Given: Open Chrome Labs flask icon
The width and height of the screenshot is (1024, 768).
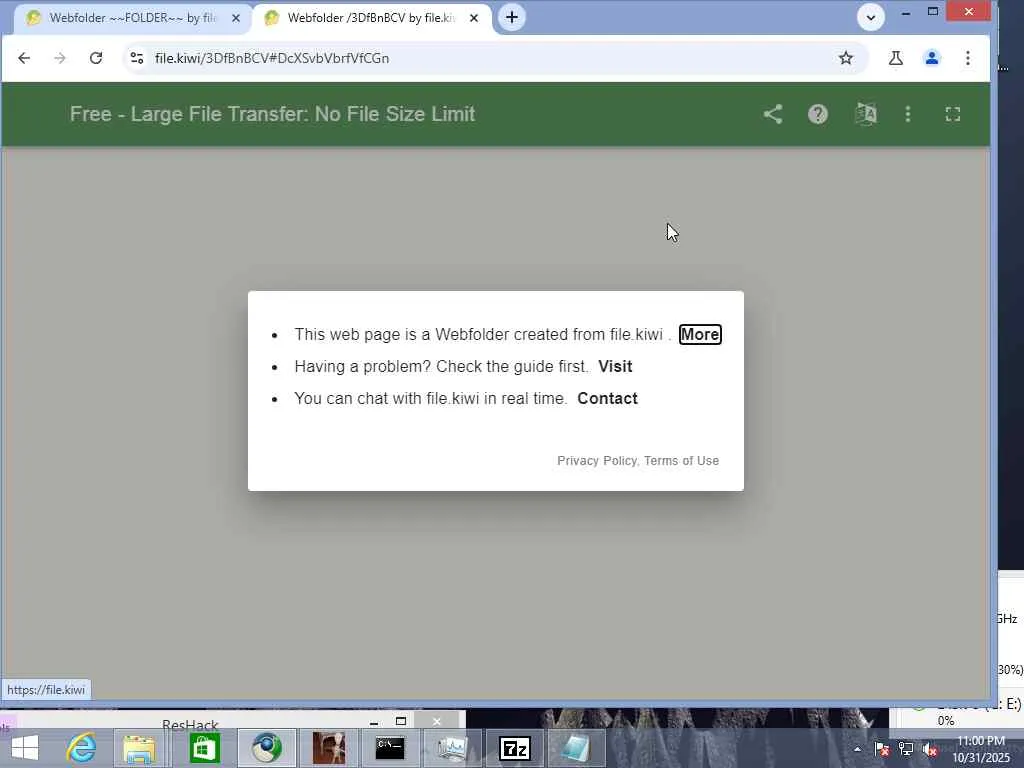Looking at the screenshot, I should pyautogui.click(x=896, y=58).
